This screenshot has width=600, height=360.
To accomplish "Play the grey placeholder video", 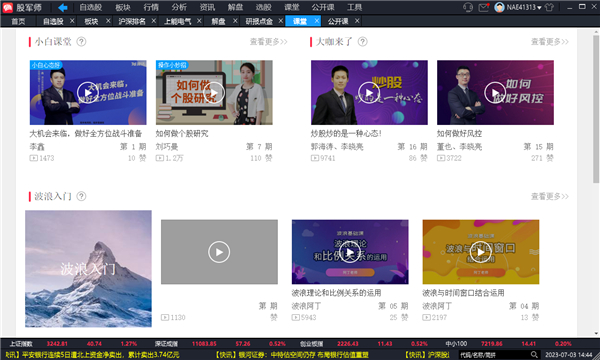I will coord(219,252).
